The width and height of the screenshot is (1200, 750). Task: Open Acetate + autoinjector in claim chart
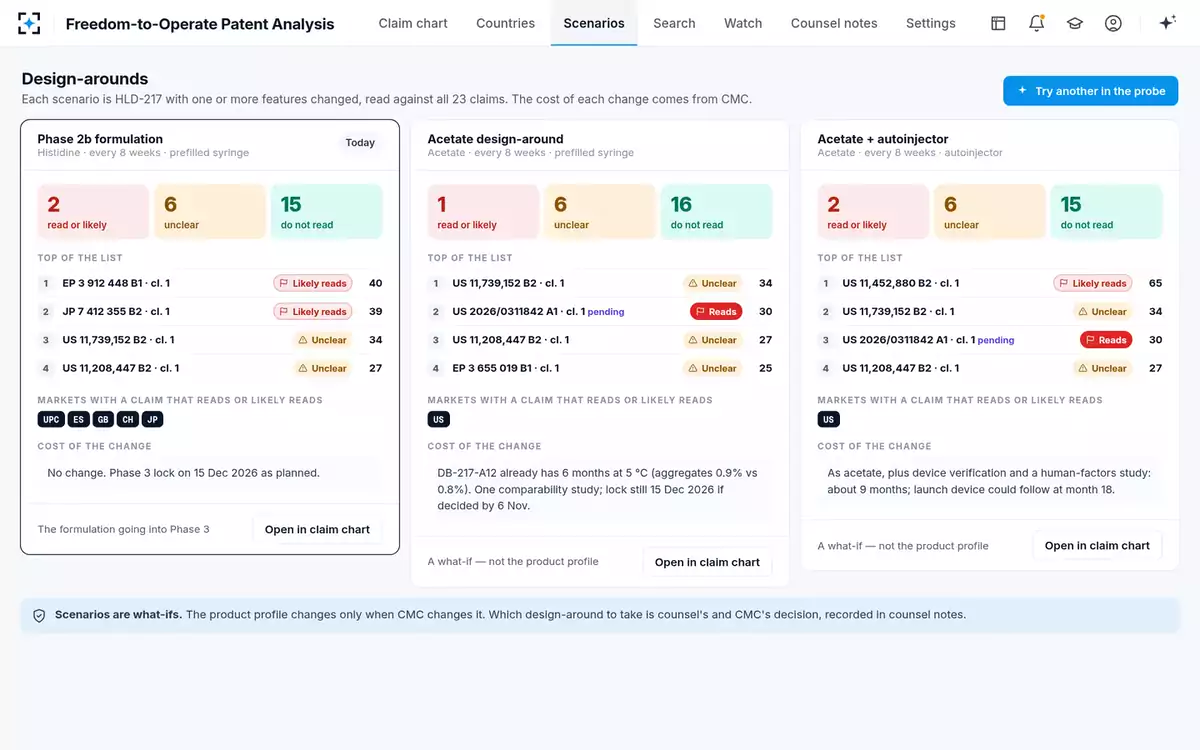click(1097, 545)
